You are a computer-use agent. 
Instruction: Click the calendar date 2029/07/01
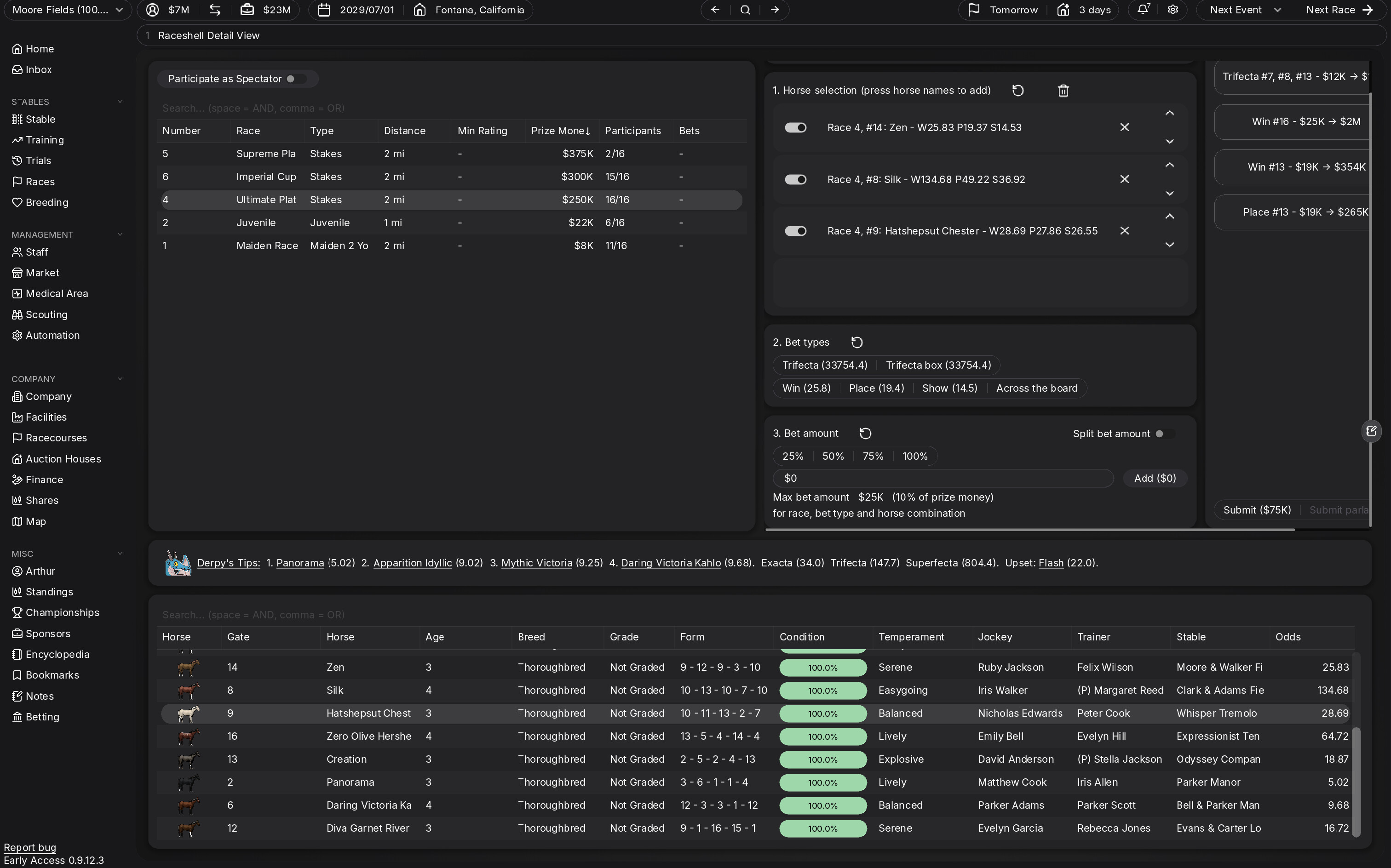[x=367, y=10]
